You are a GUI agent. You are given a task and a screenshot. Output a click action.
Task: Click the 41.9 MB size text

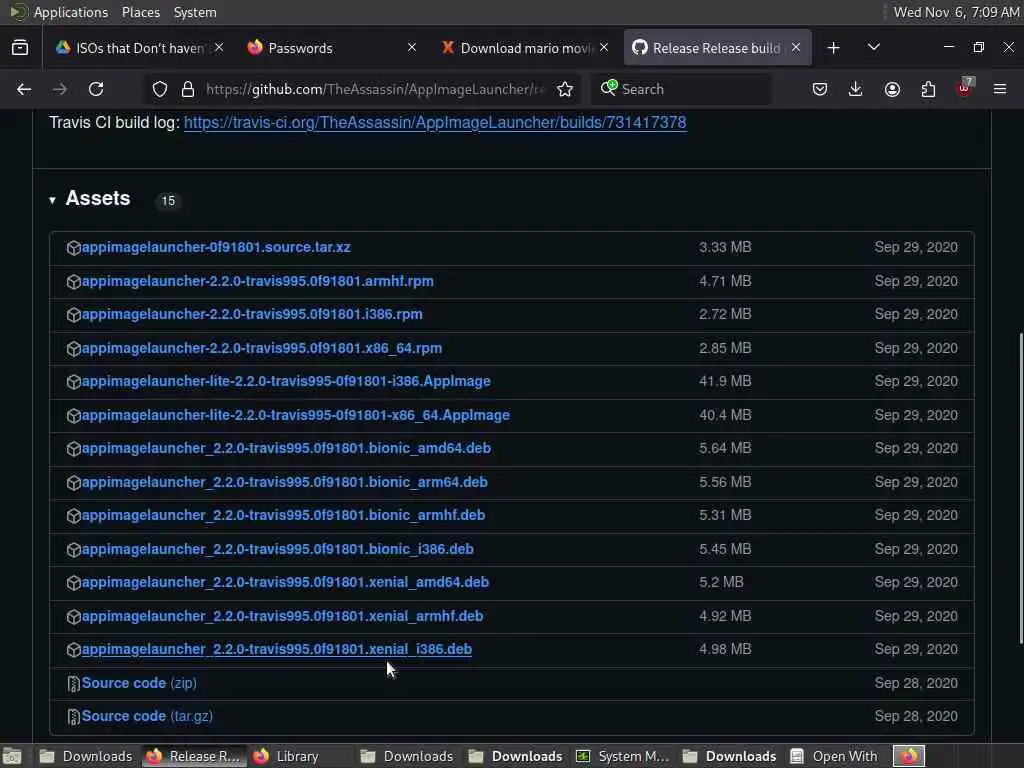click(725, 381)
